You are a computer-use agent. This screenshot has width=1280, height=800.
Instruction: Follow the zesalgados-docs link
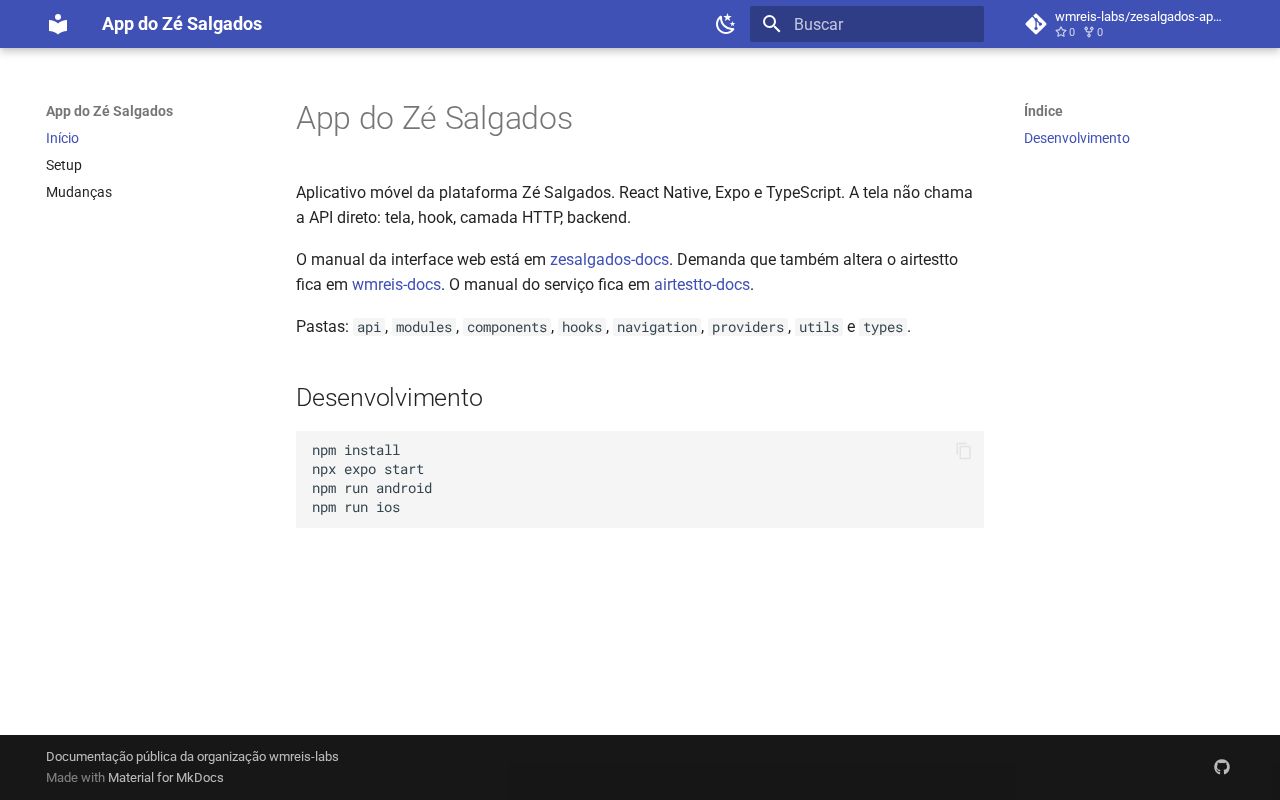tap(609, 259)
